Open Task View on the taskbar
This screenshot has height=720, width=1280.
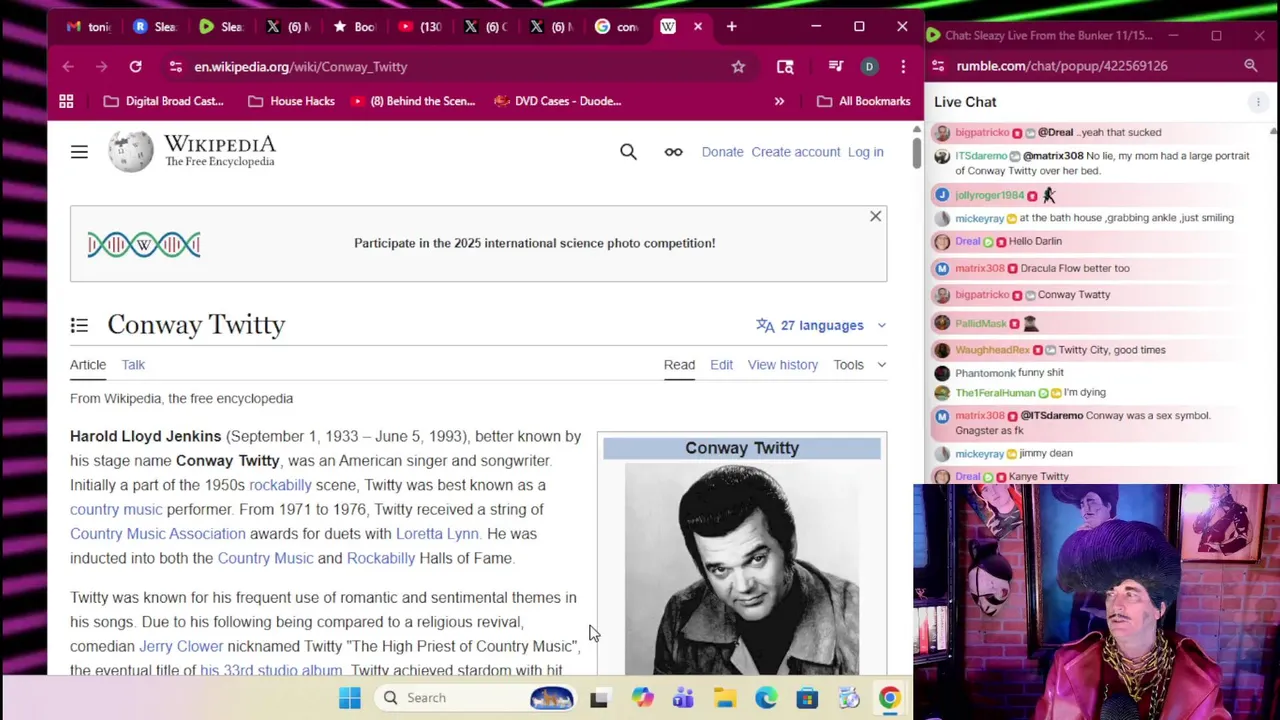point(599,698)
